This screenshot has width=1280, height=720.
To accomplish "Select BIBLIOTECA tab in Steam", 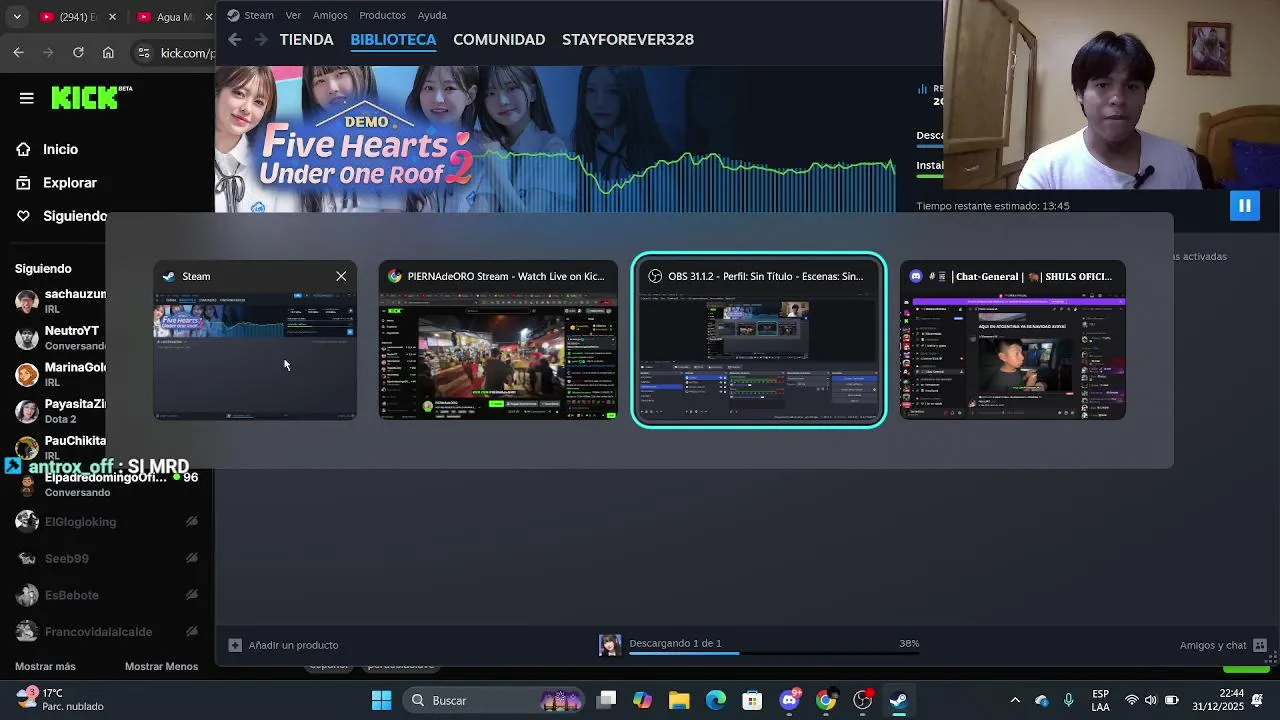I will [393, 40].
